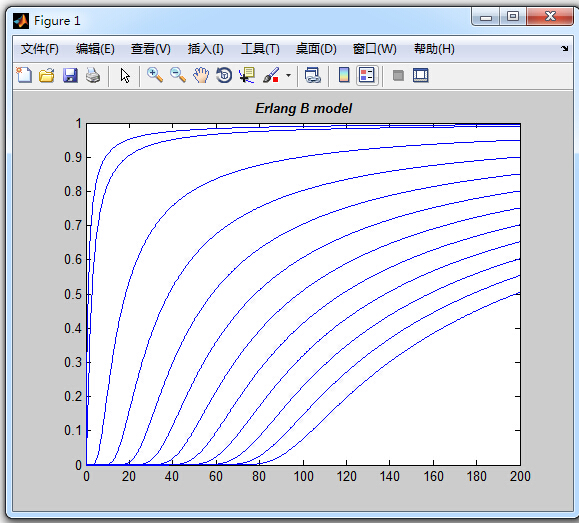579x523 pixels.
Task: Open a file with the folder icon
Action: 47,75
